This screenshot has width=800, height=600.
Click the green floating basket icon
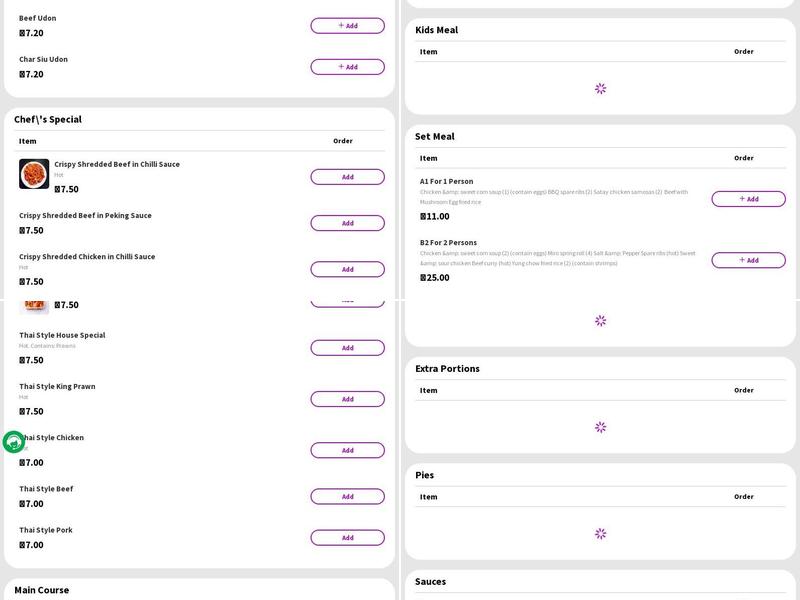[x=14, y=442]
